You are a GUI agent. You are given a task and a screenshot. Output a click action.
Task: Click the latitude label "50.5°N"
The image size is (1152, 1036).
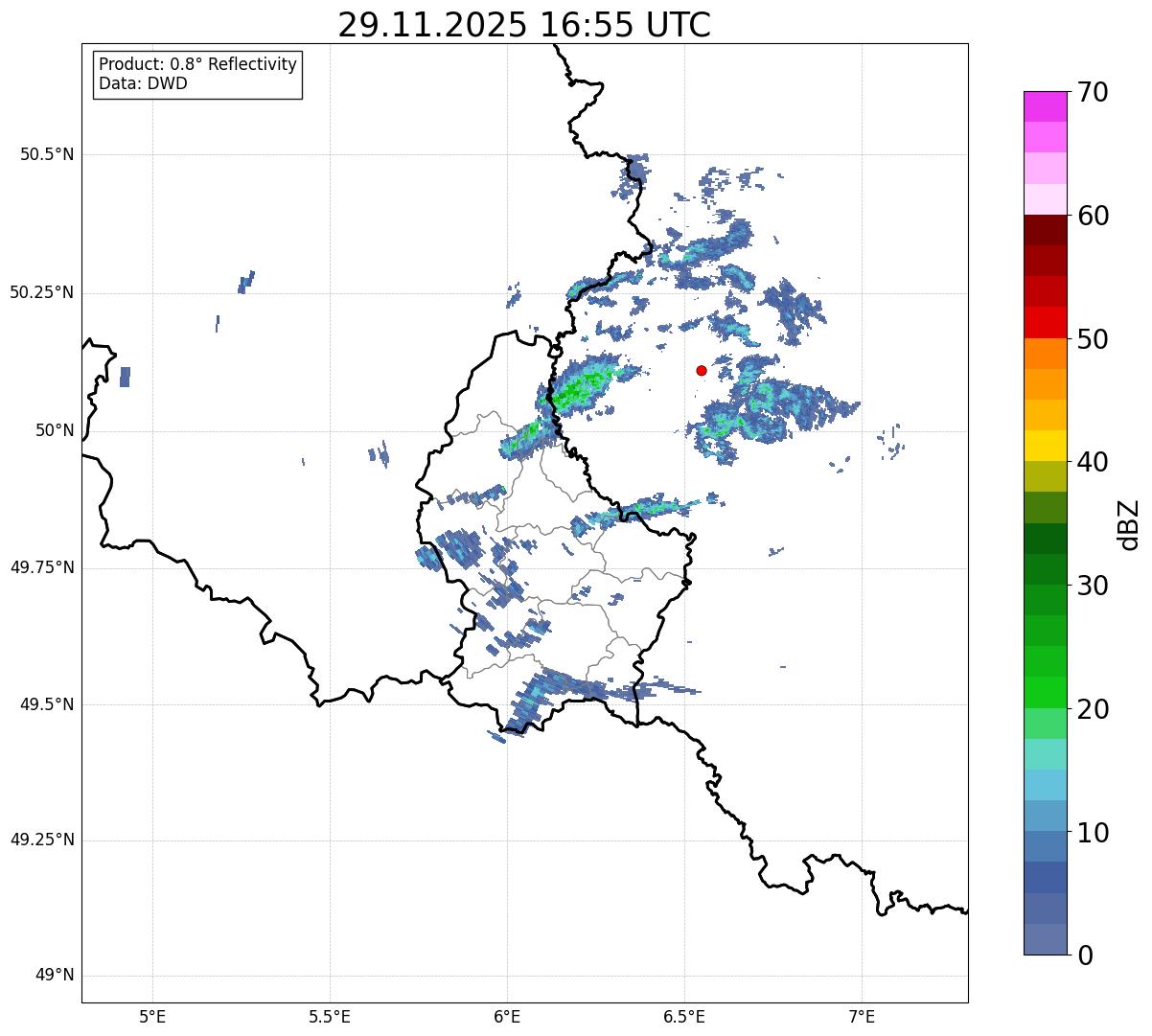pyautogui.click(x=47, y=154)
